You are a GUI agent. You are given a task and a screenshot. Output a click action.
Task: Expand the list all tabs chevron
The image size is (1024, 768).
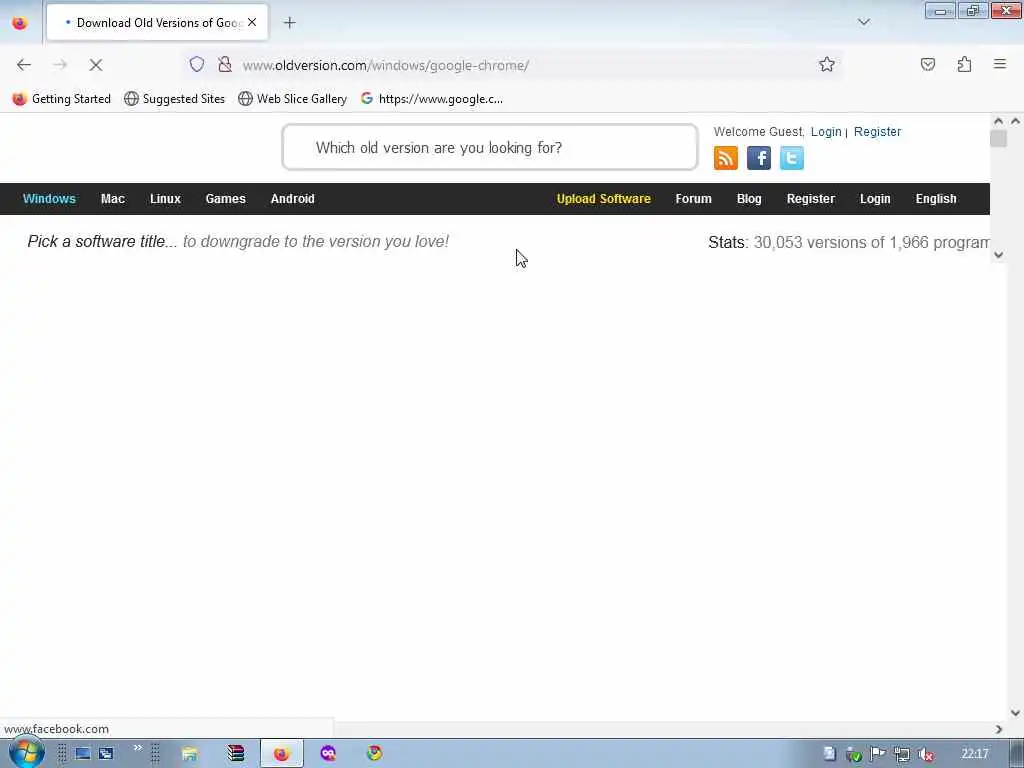point(863,22)
